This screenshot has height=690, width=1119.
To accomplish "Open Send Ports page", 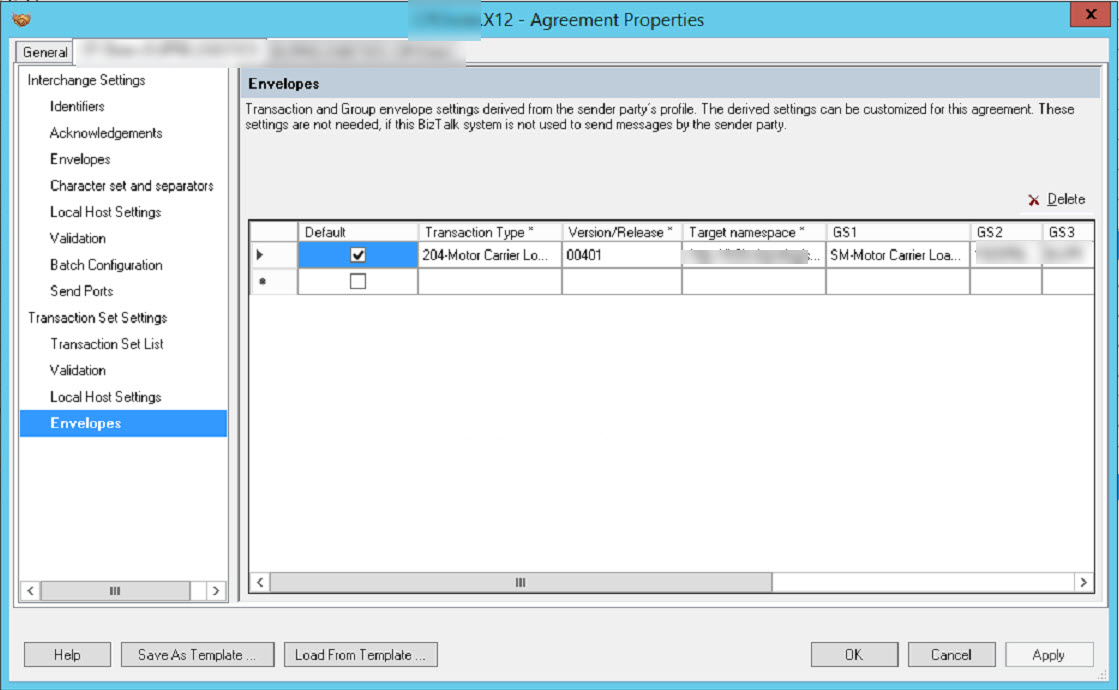I will 81,291.
